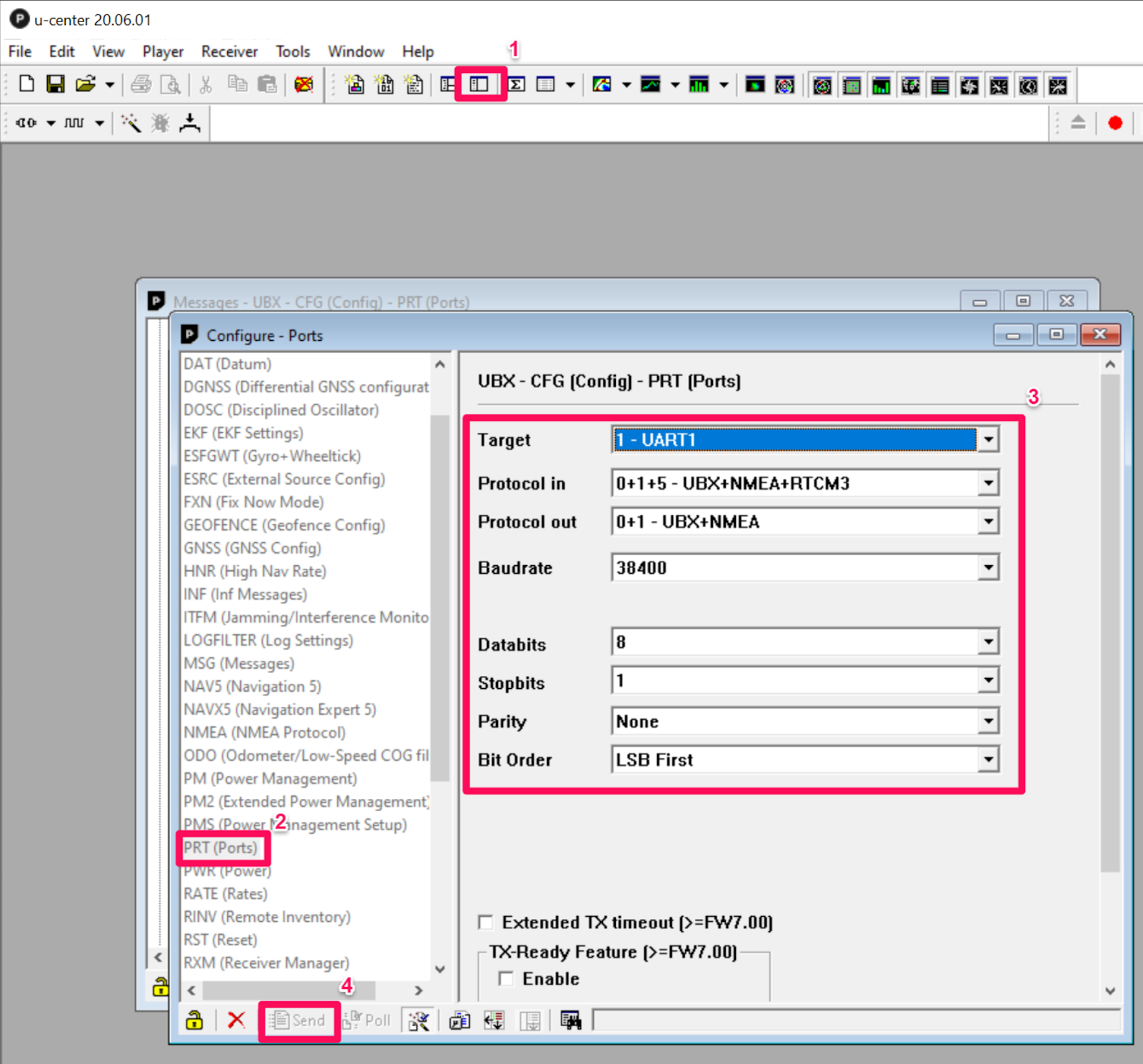This screenshot has width=1143, height=1064.
Task: Click the Cut scissors icon
Action: [x=206, y=84]
